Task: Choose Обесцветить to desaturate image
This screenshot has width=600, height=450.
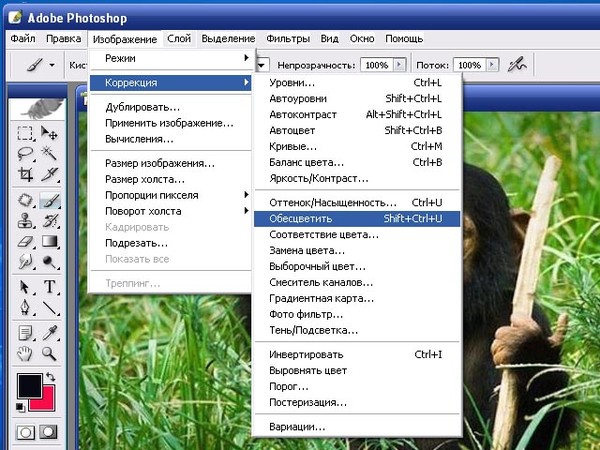Action: 357,219
